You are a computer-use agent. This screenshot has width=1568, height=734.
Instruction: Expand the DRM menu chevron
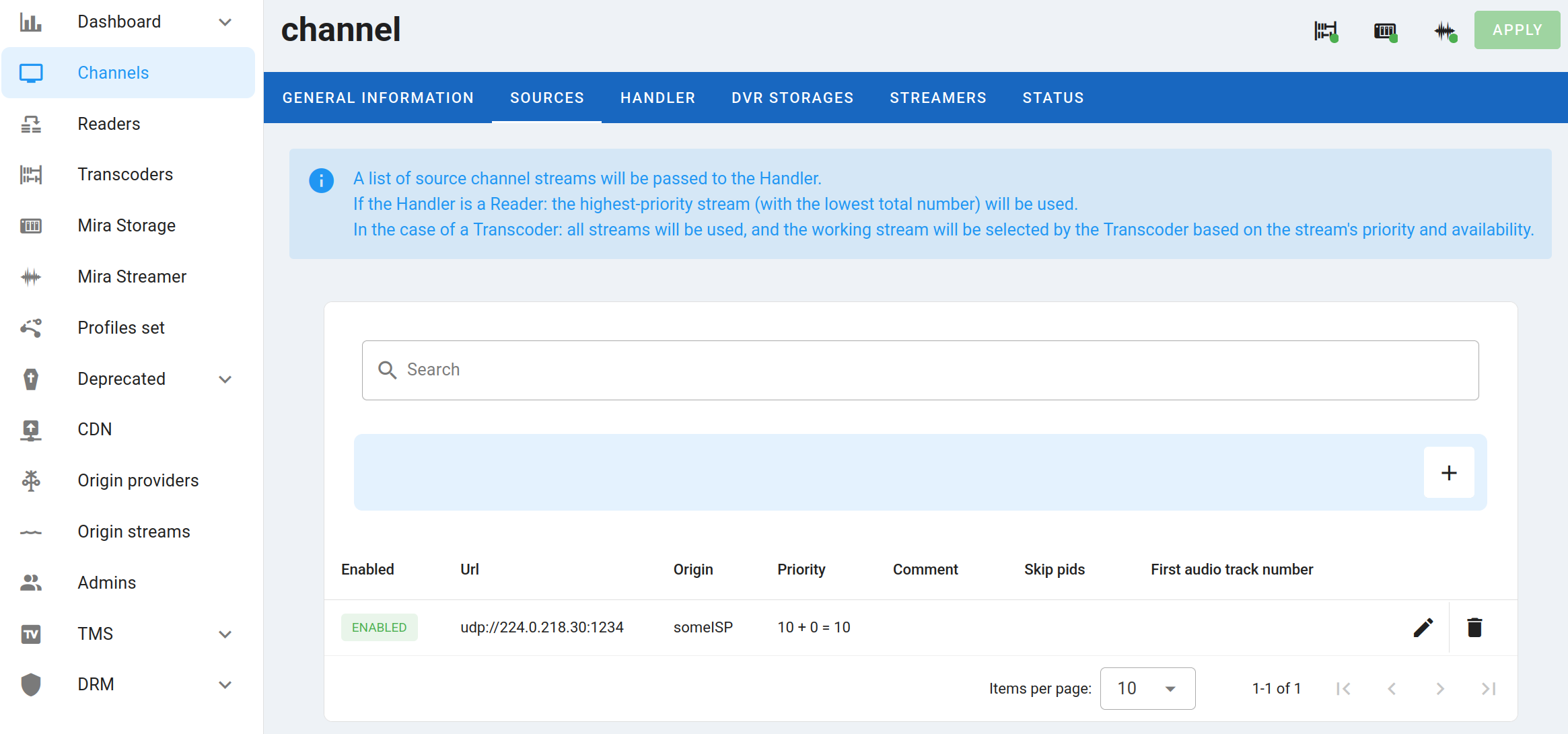coord(225,685)
